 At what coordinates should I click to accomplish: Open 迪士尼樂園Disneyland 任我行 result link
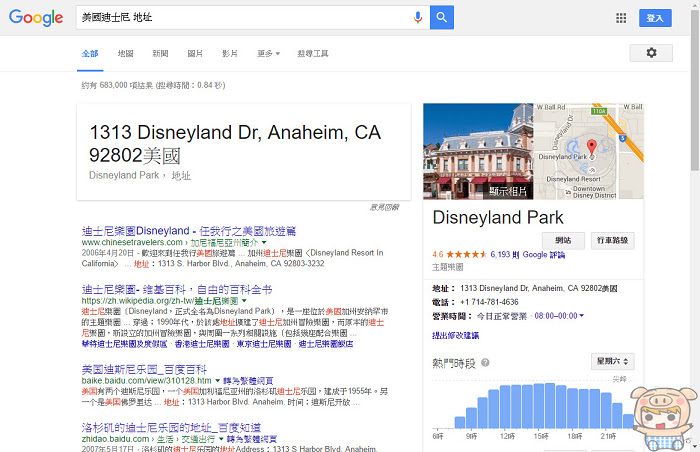(189, 231)
